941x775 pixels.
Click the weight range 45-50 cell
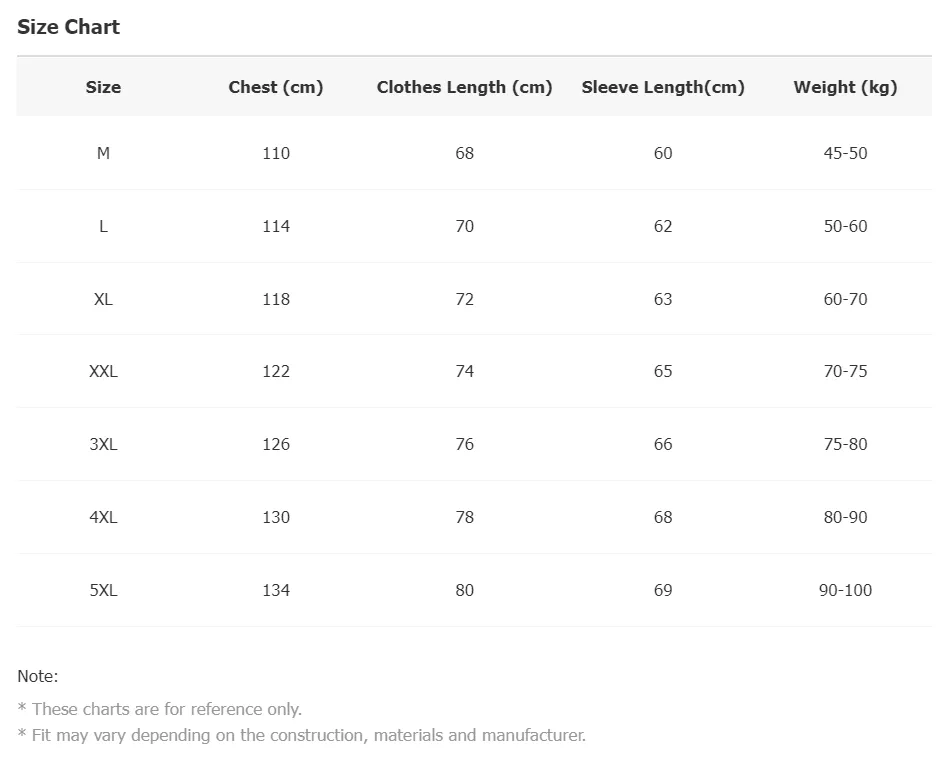click(846, 153)
